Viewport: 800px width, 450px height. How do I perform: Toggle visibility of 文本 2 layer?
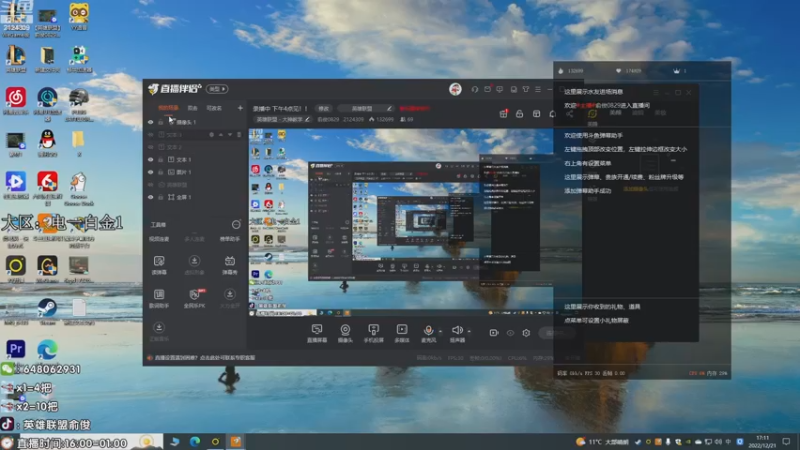(x=151, y=147)
